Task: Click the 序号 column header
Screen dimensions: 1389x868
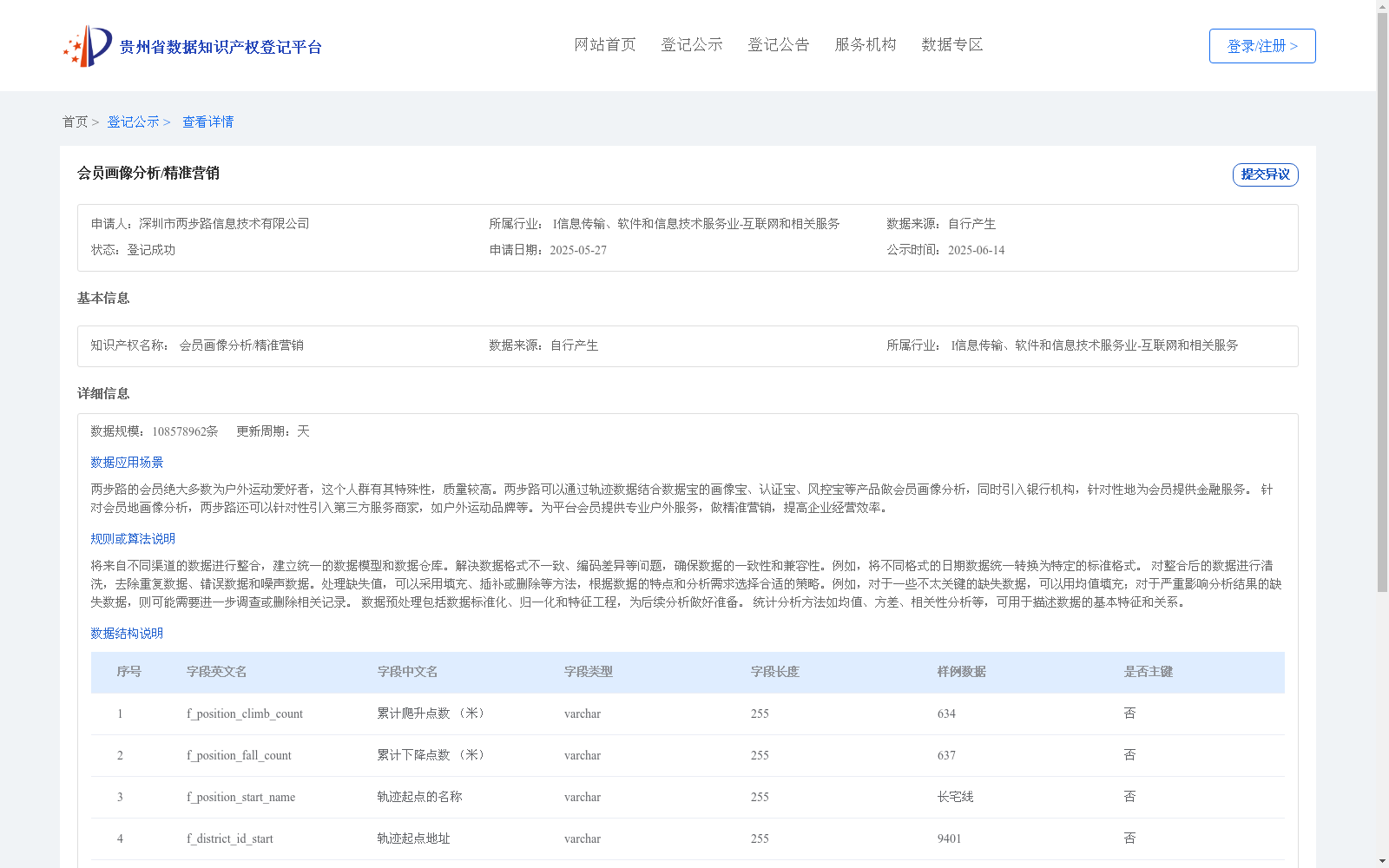Action: point(129,672)
